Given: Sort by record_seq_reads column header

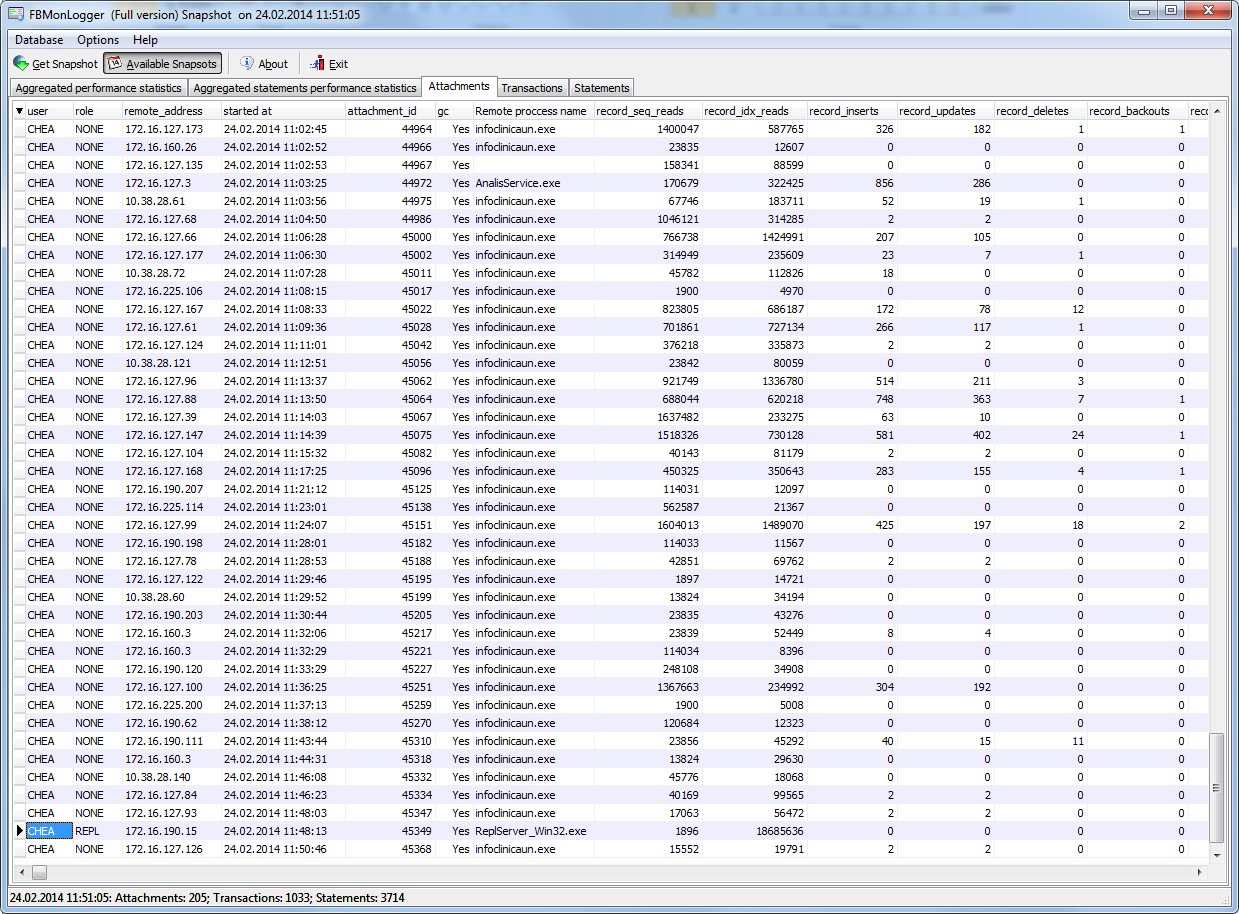Looking at the screenshot, I should coord(648,111).
